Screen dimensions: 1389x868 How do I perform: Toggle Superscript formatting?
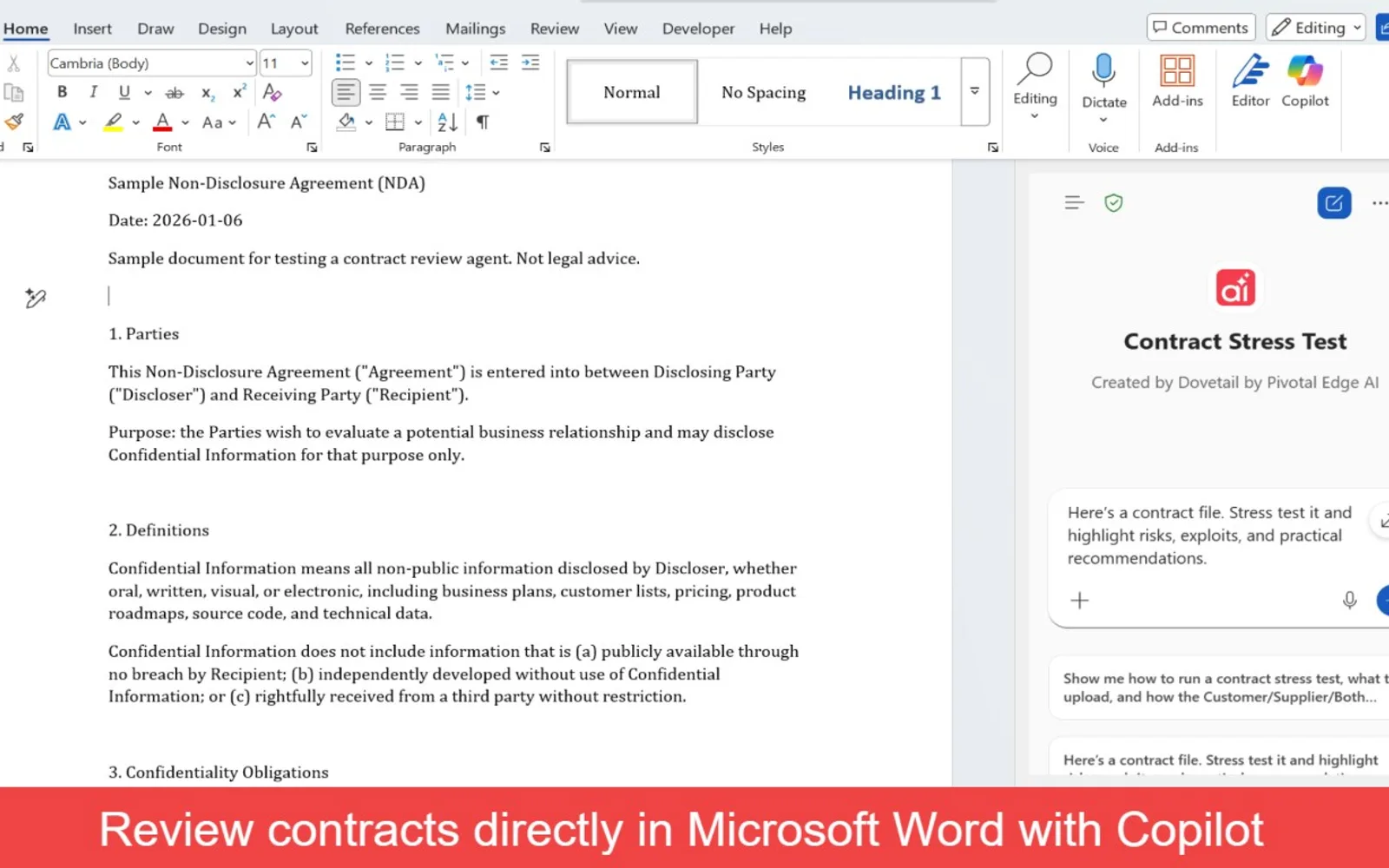click(240, 92)
